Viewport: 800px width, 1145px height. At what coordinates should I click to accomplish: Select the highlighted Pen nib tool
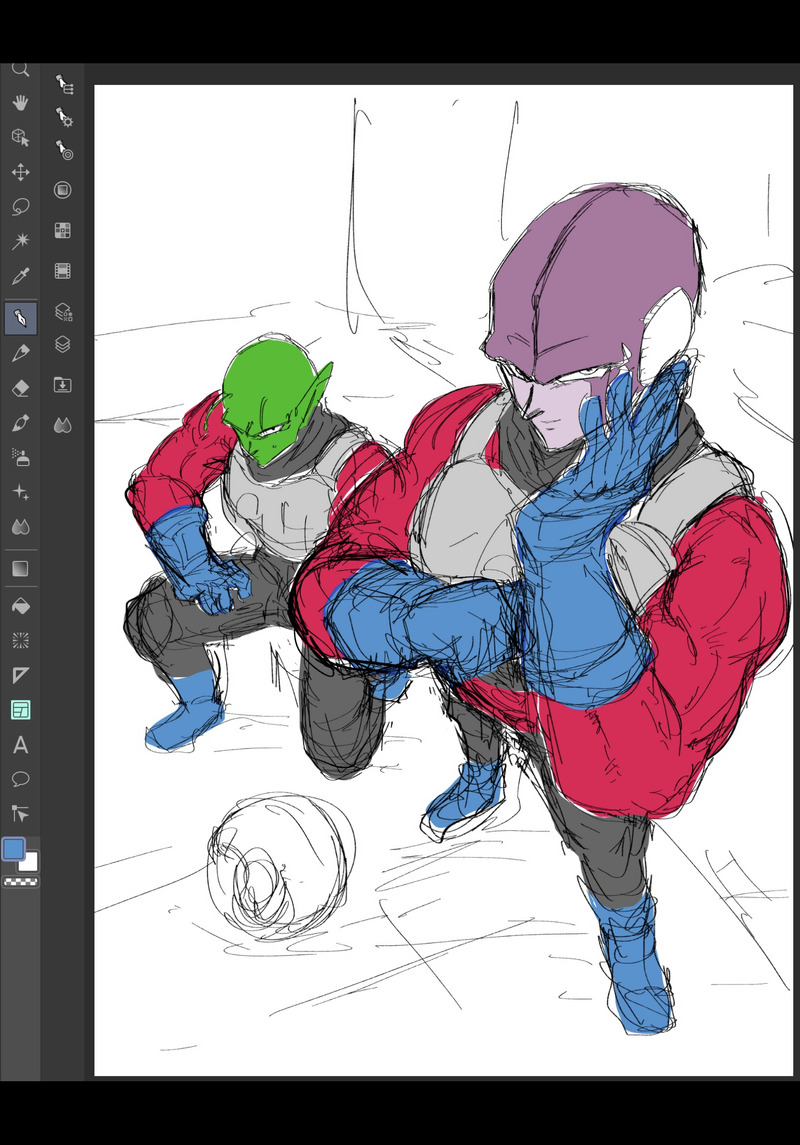(20, 319)
